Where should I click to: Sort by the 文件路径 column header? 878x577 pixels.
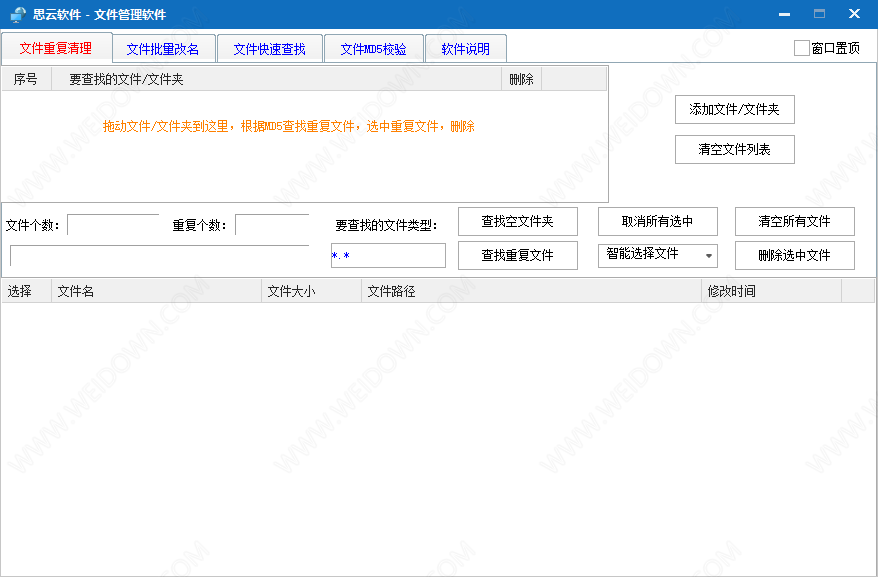tap(531, 291)
